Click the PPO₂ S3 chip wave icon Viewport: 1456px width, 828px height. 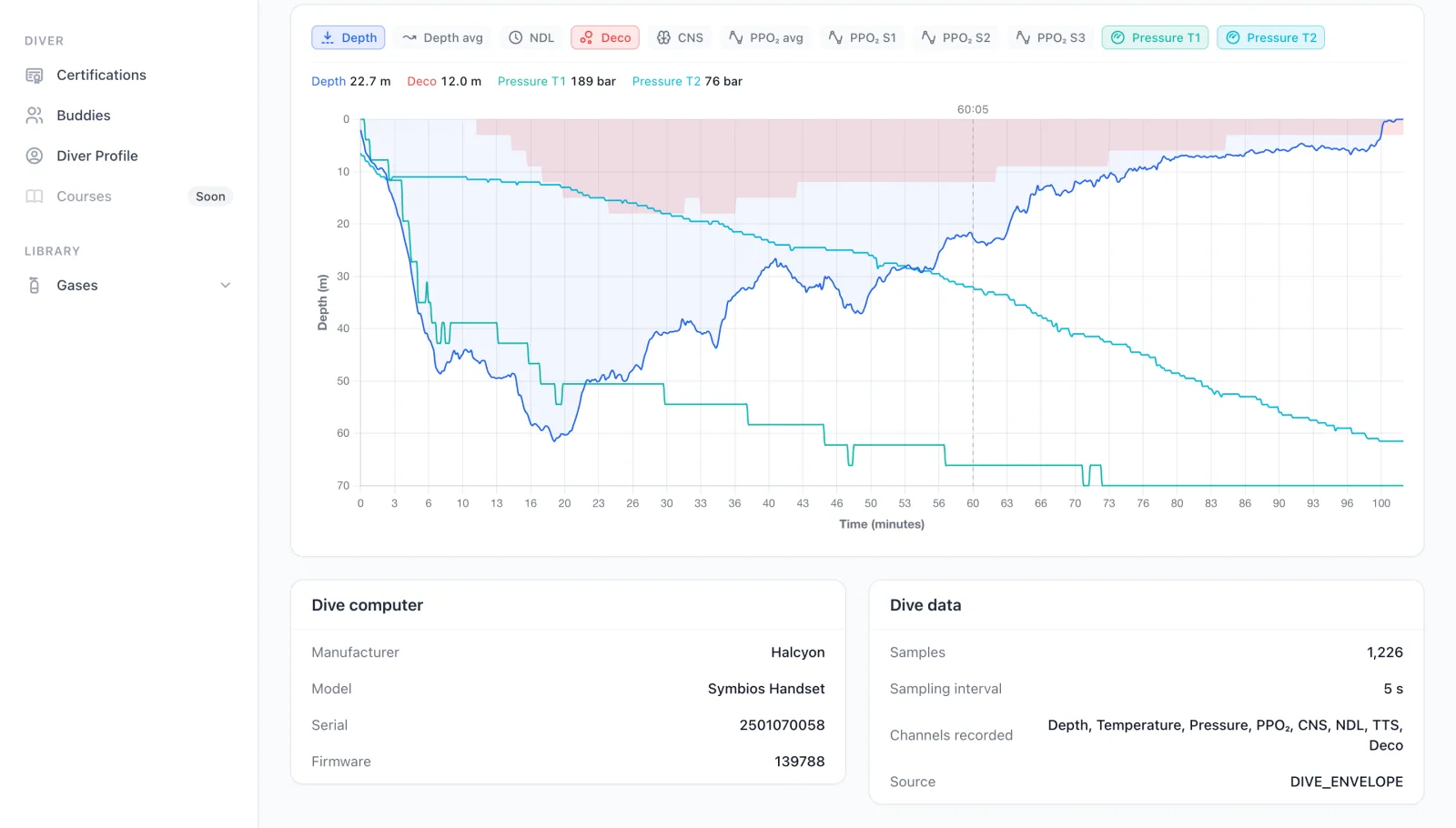click(x=1023, y=37)
